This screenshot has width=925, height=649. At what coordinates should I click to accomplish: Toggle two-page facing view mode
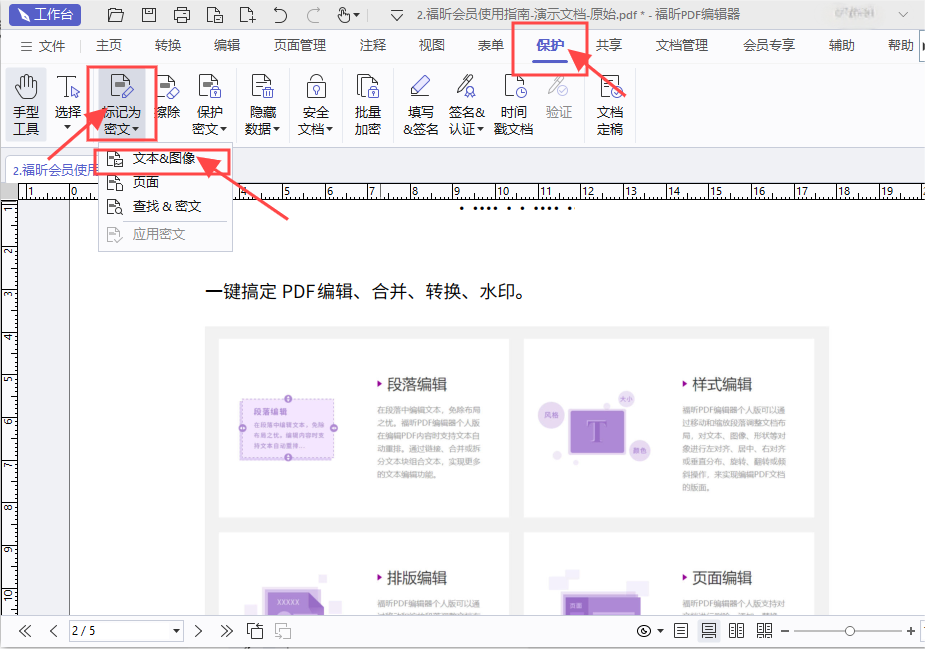[x=736, y=631]
